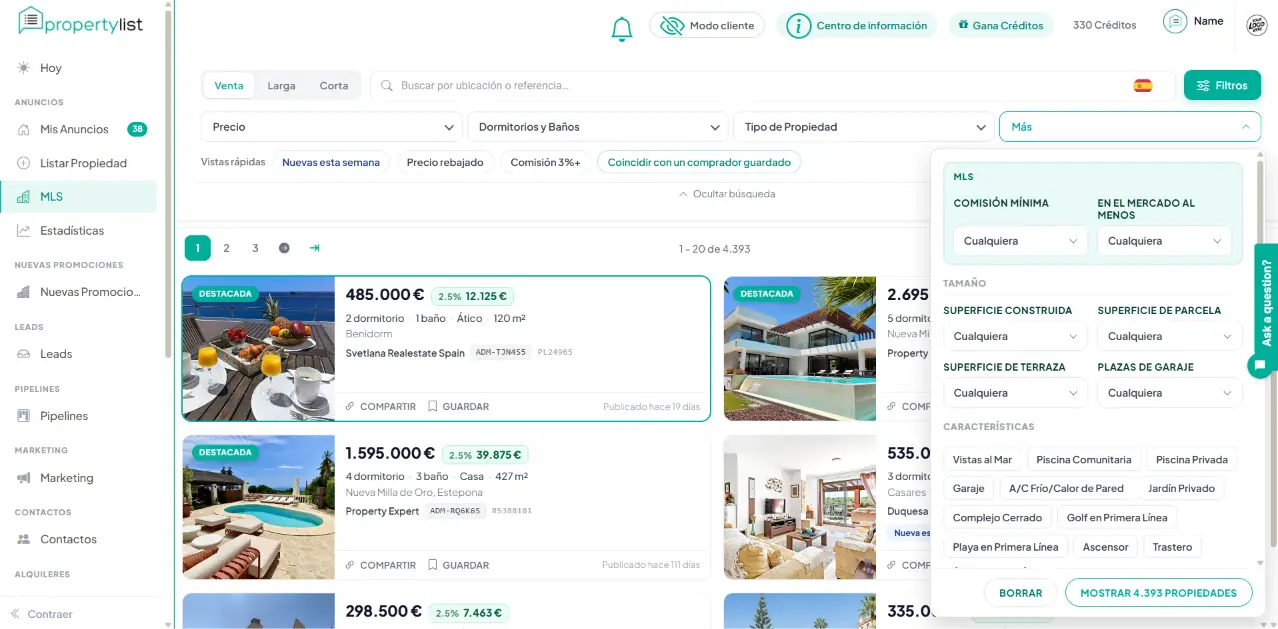Go to results page 2
Viewport: 1278px width, 629px height.
(226, 248)
